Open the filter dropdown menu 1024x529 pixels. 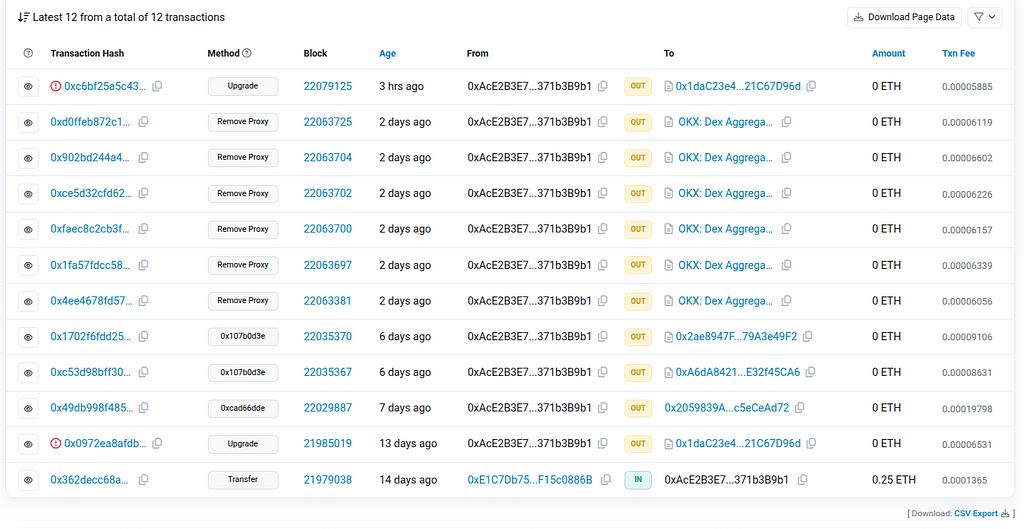(985, 17)
